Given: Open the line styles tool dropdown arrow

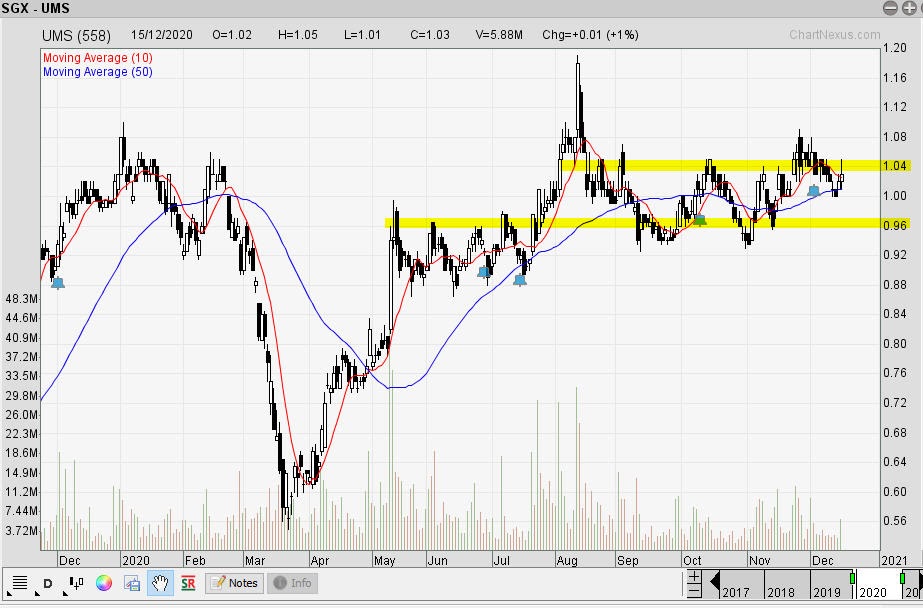Looking at the screenshot, I should point(8,594).
